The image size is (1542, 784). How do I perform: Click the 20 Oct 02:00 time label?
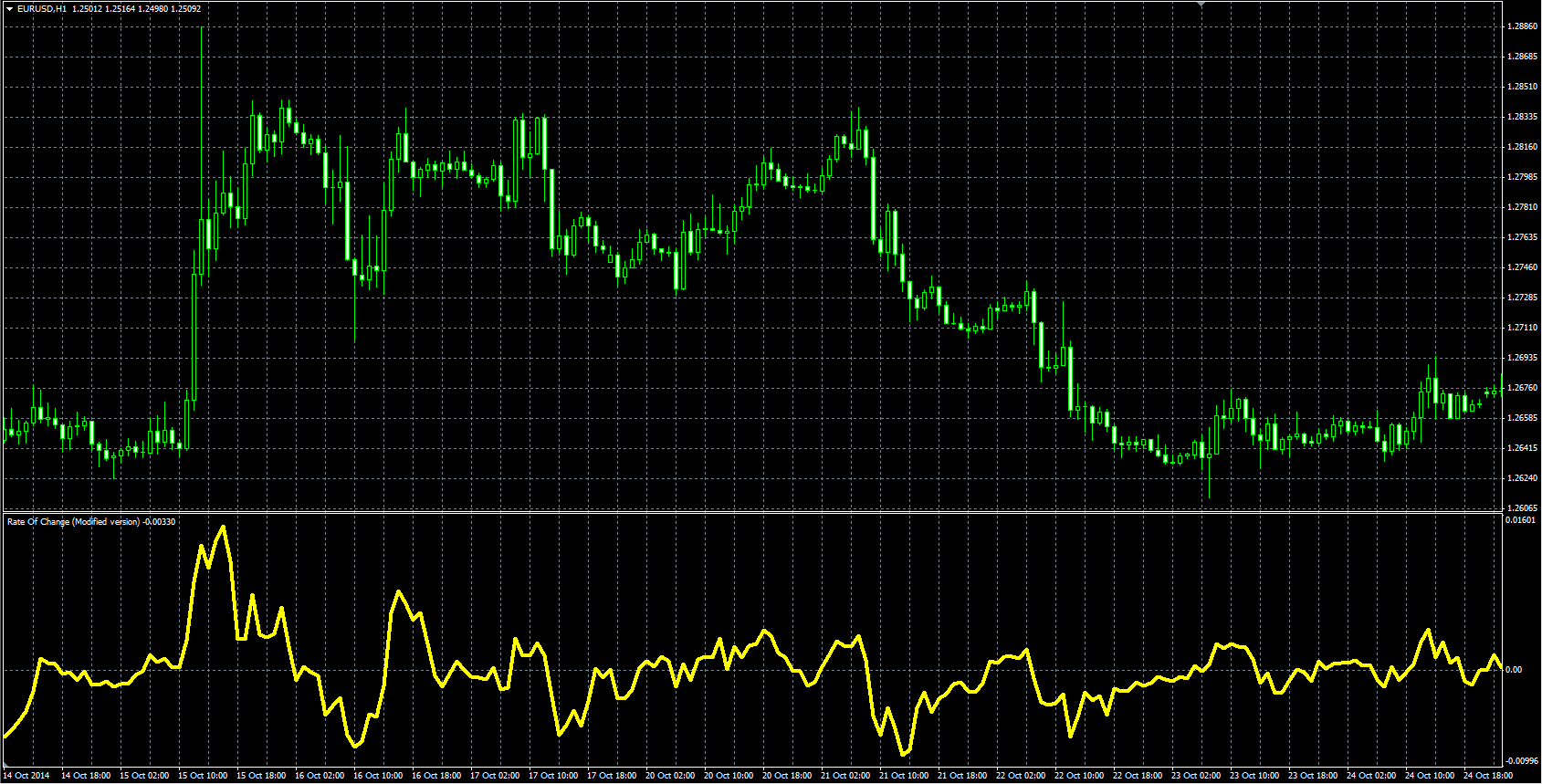[x=670, y=776]
